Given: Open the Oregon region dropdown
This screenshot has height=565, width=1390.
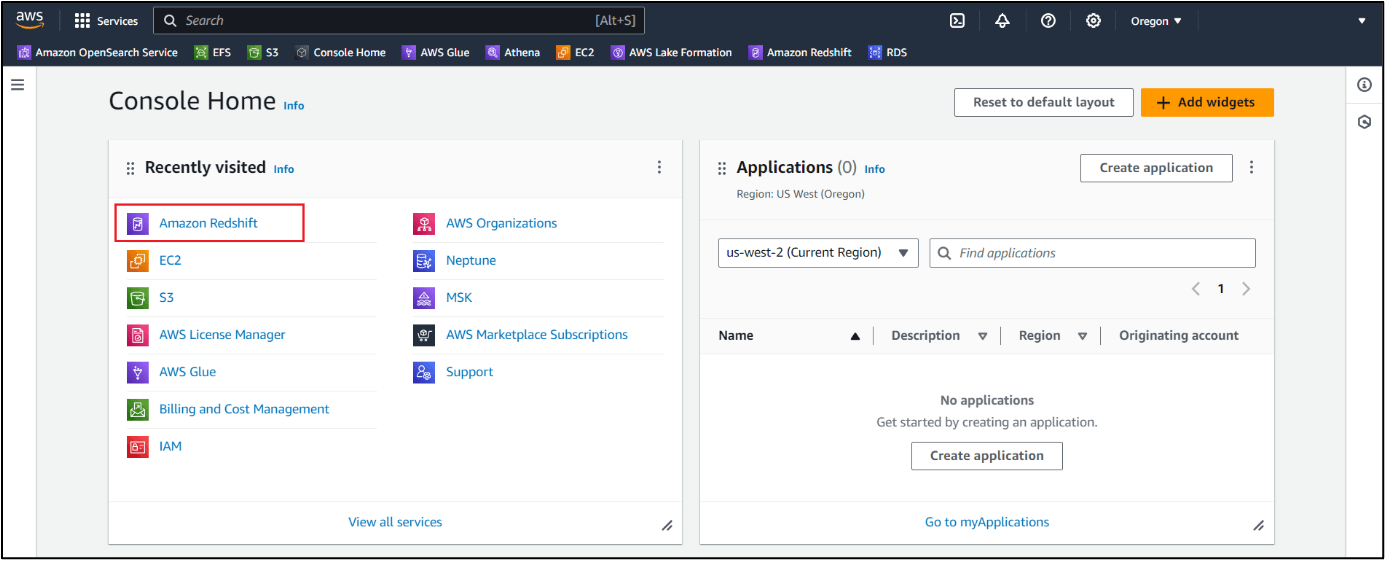Looking at the screenshot, I should (1156, 21).
